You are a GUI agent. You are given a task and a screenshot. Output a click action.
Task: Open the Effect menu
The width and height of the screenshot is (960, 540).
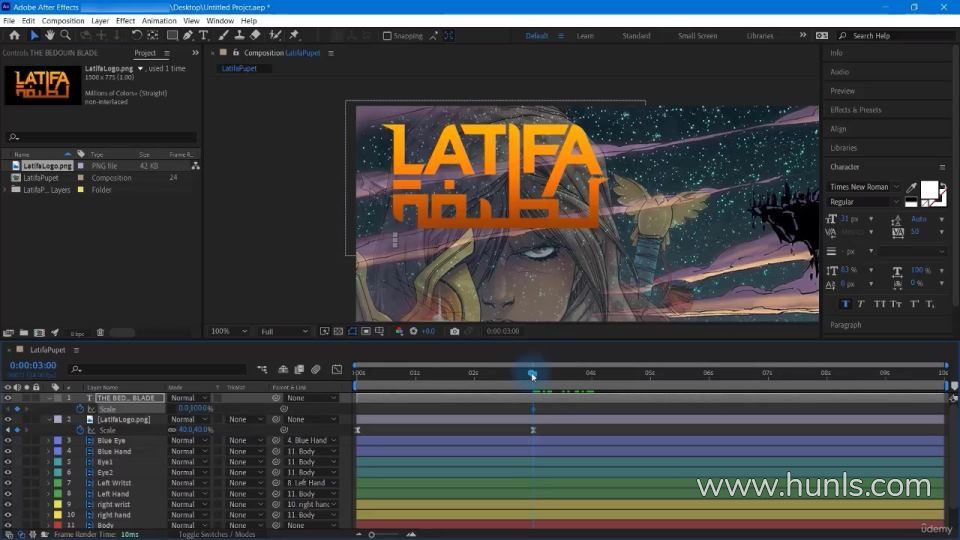coord(126,21)
